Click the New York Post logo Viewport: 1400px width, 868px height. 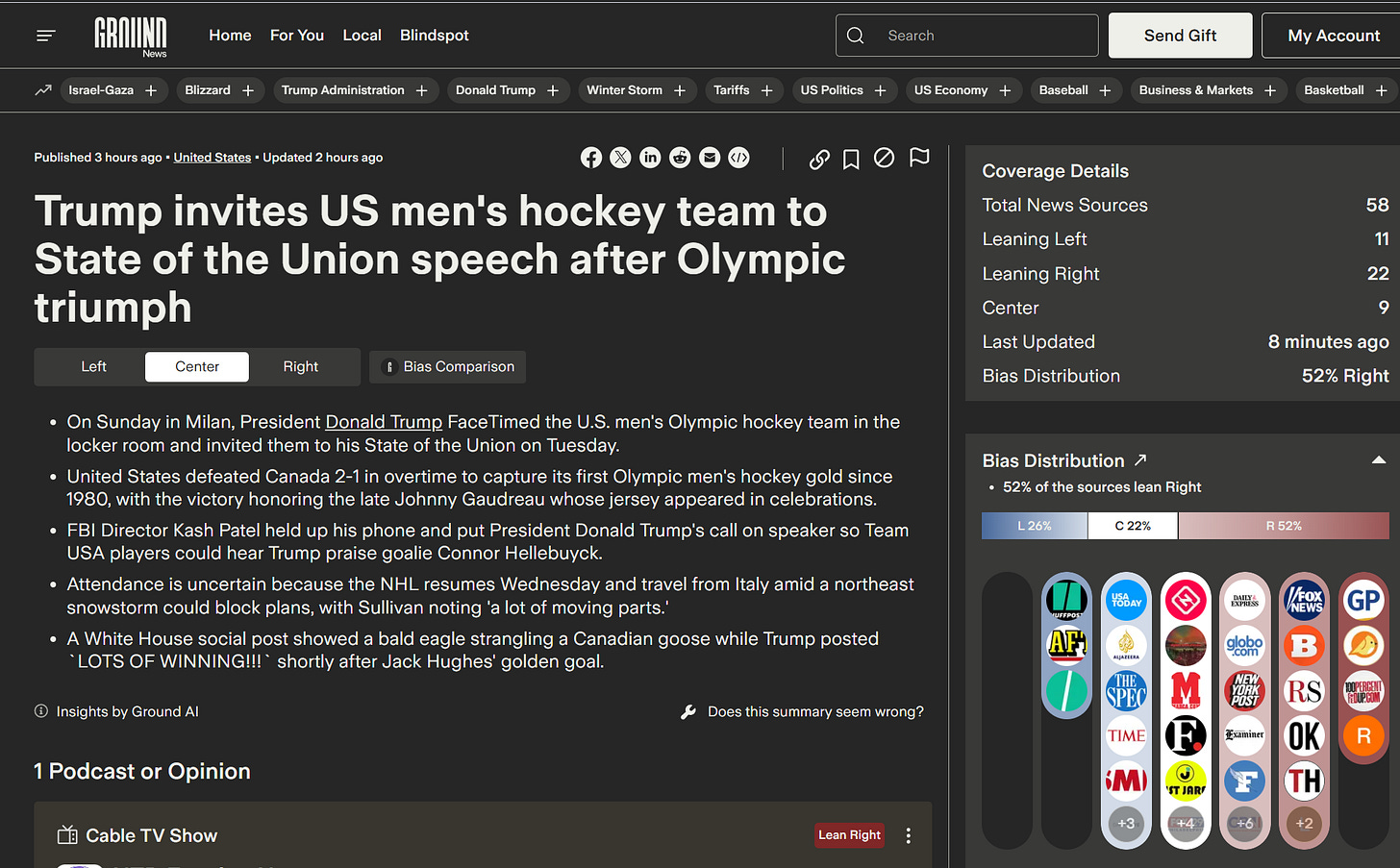pyautogui.click(x=1245, y=690)
